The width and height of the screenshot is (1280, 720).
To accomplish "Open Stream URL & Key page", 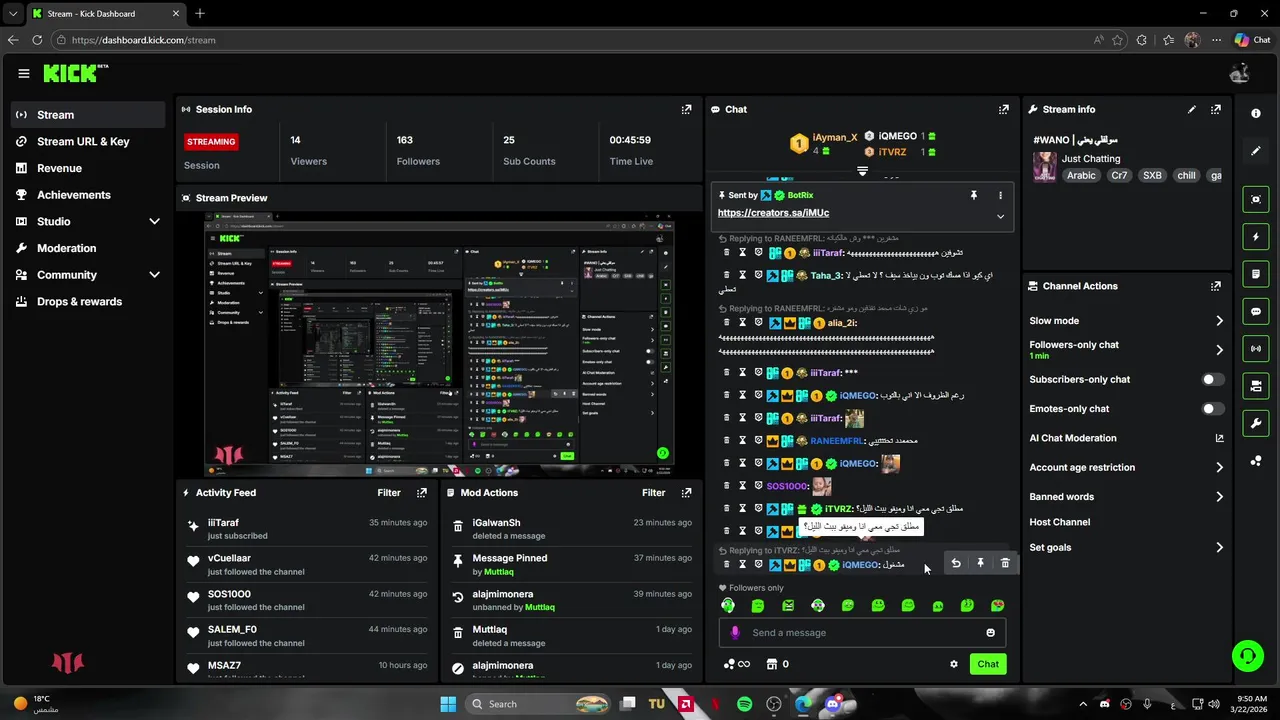I will tap(88, 141).
